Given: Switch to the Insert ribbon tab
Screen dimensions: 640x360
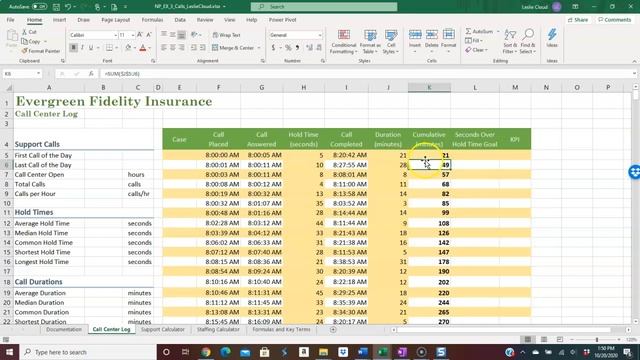Looking at the screenshot, I should click(59, 20).
